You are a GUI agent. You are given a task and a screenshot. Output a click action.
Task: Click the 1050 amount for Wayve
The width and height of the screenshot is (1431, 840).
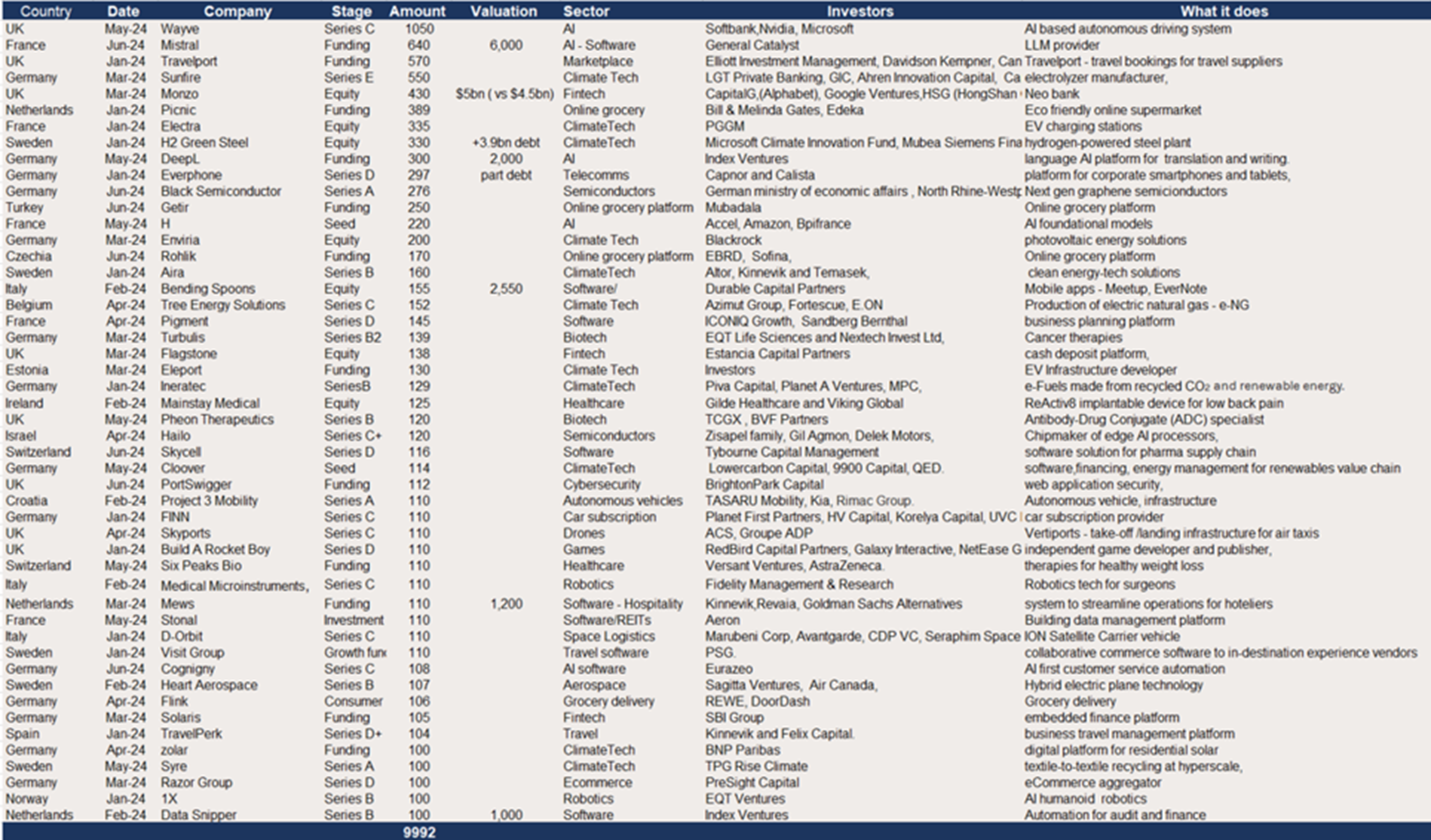click(x=419, y=29)
